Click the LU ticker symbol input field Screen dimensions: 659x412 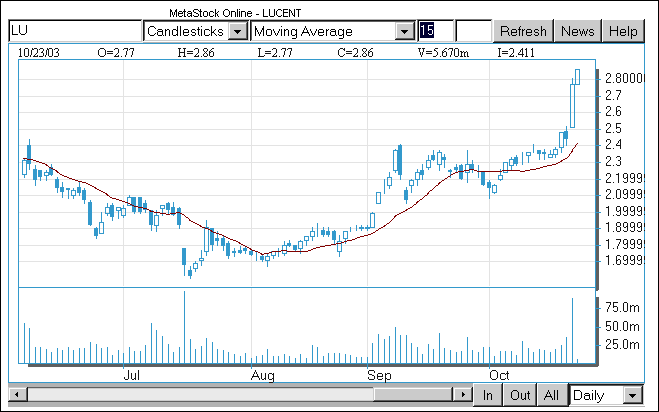(75, 31)
